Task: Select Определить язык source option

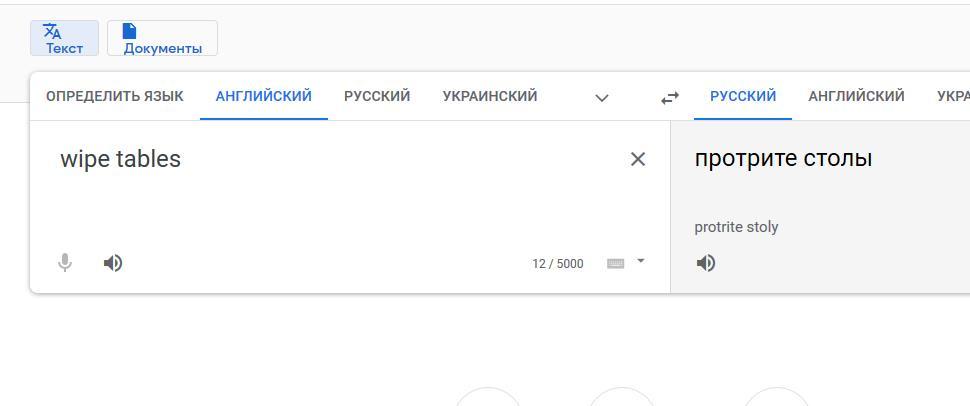Action: click(x=115, y=96)
